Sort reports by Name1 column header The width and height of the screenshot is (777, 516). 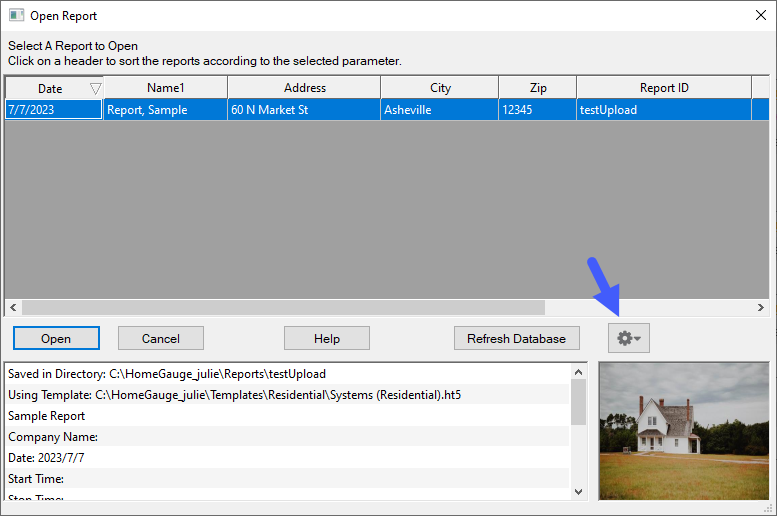pos(166,88)
